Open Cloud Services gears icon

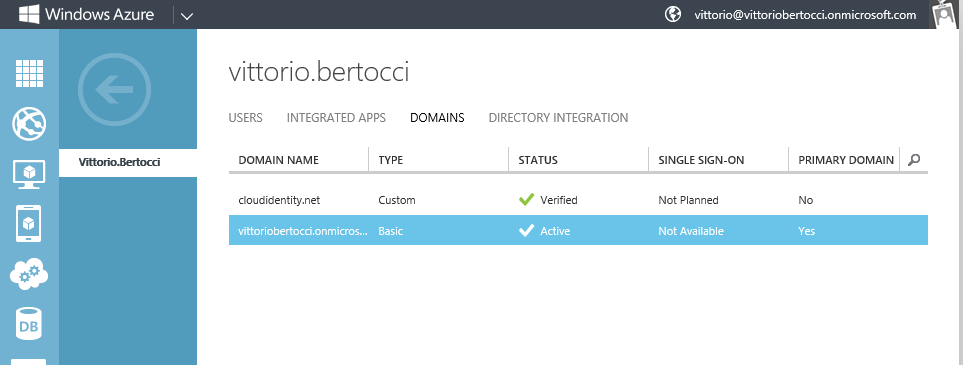coord(29,274)
